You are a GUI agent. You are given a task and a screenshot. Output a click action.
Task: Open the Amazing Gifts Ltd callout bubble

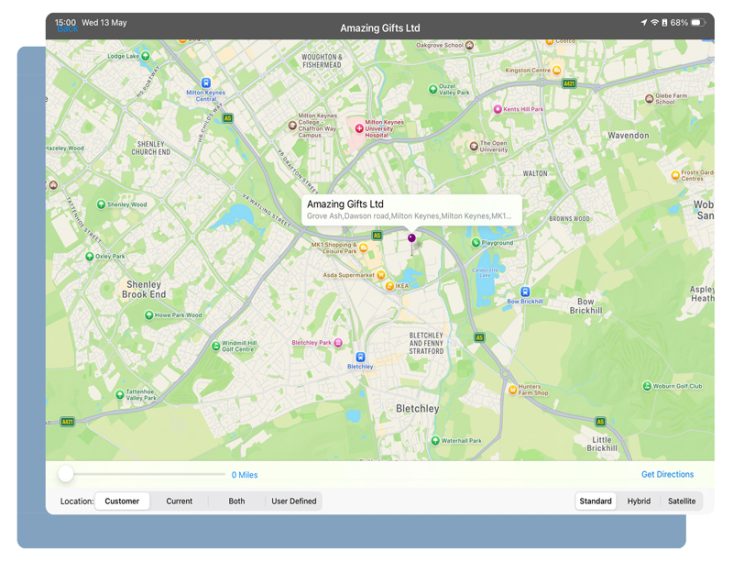[x=411, y=209]
